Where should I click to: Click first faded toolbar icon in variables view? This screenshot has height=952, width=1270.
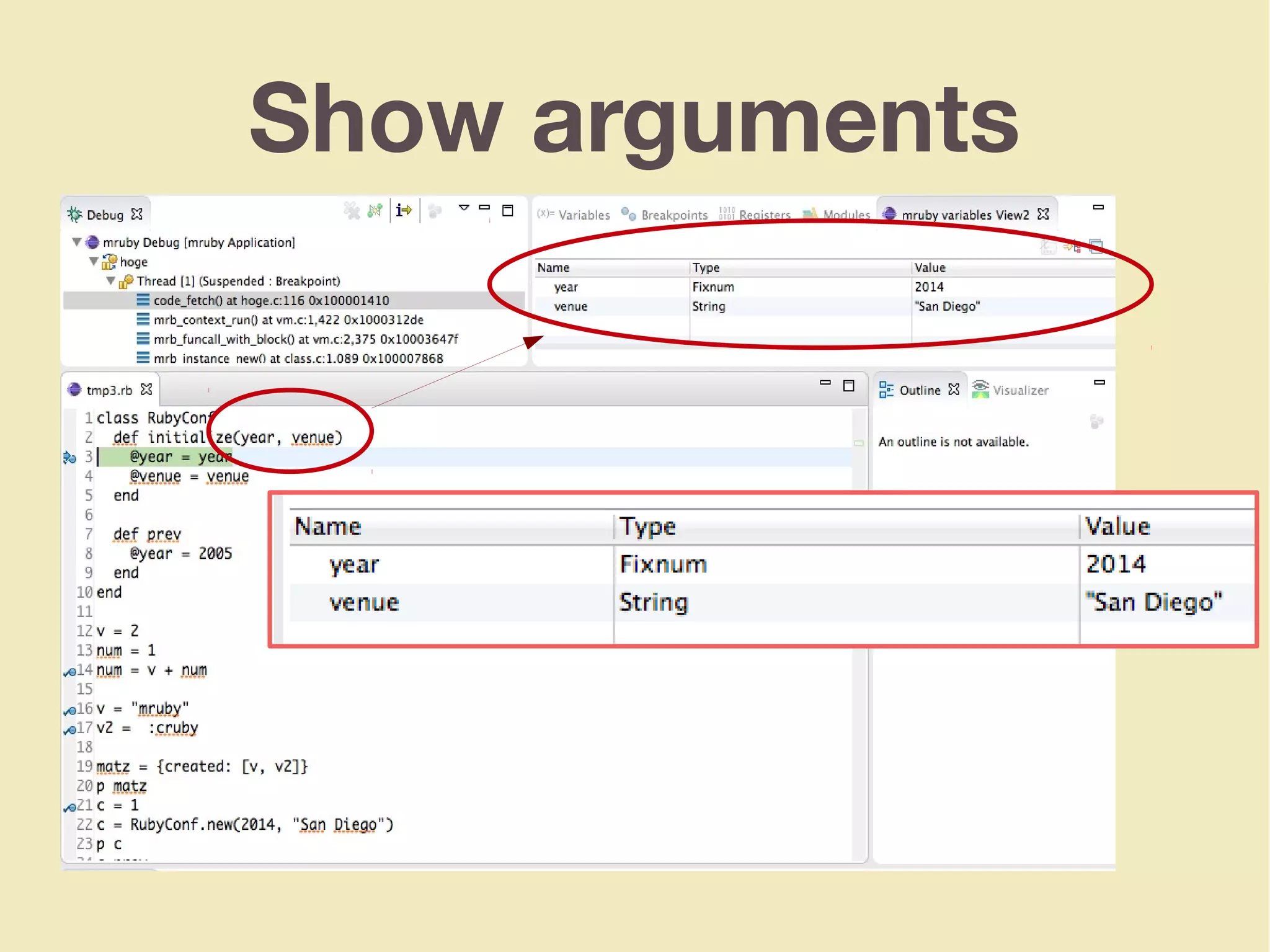point(1047,246)
